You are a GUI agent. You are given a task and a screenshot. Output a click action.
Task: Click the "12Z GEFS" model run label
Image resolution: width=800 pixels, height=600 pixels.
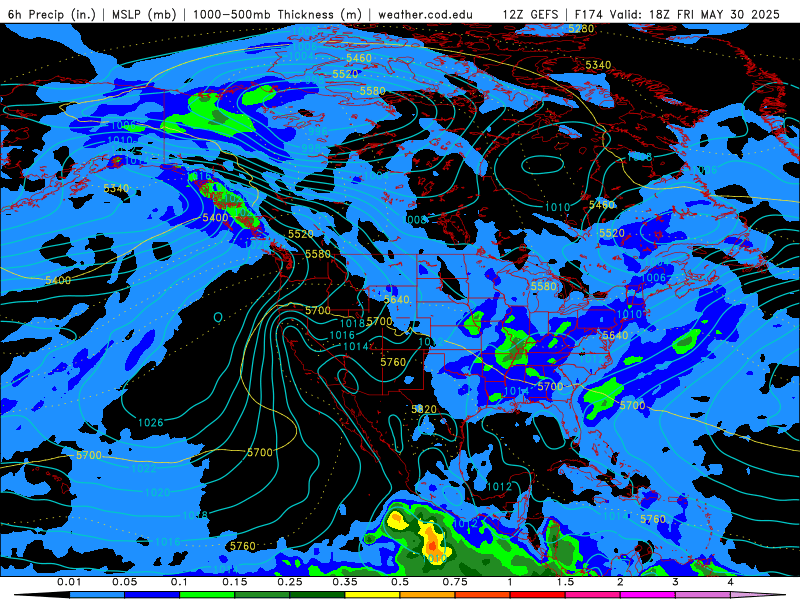[530, 14]
